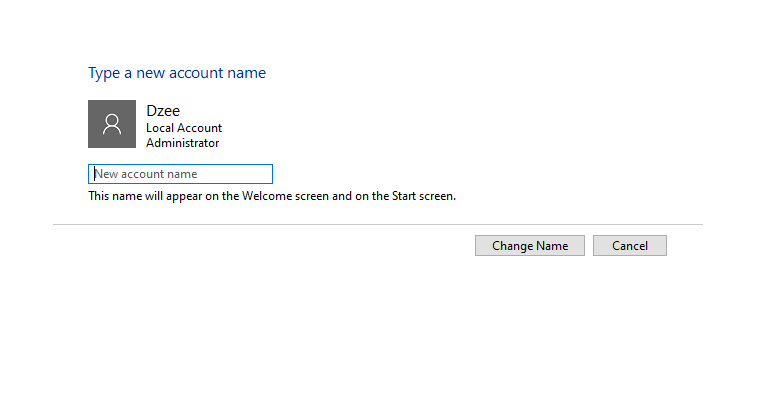Click the account picture beside Dzee
The image size is (769, 399).
point(112,124)
